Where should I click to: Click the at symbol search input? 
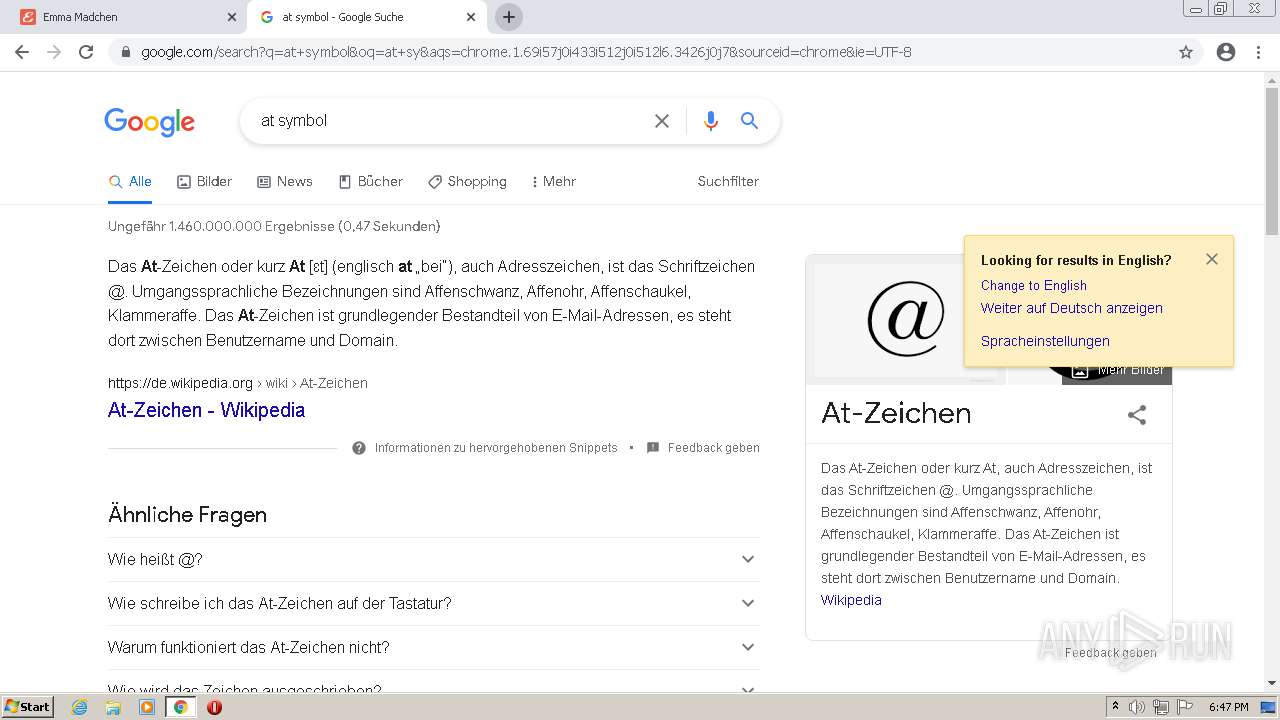pos(450,121)
